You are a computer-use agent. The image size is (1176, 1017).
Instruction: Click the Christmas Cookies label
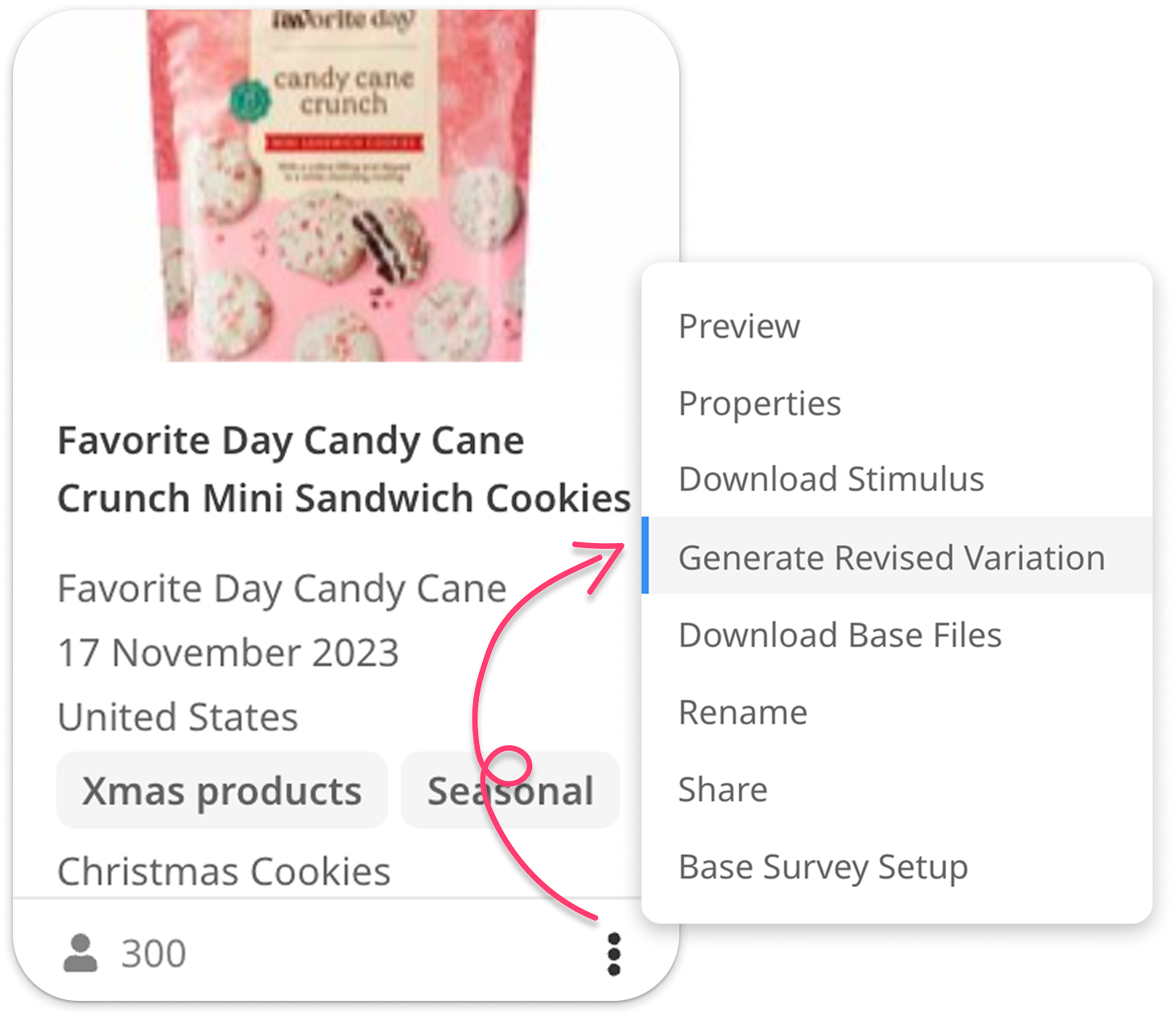click(x=224, y=871)
